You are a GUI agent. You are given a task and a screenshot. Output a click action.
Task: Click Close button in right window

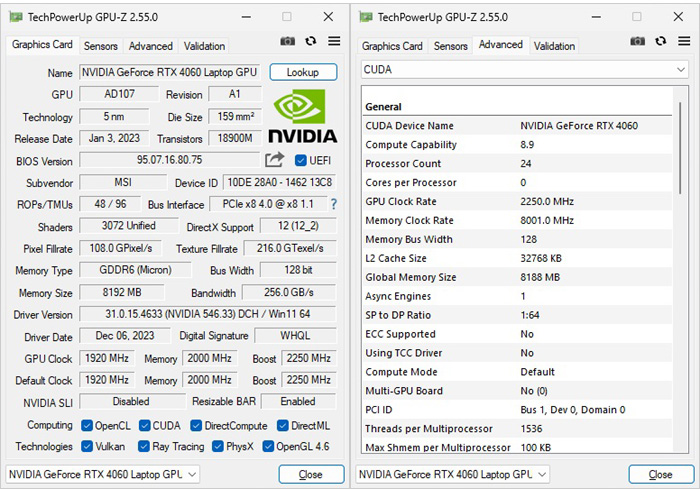660,474
